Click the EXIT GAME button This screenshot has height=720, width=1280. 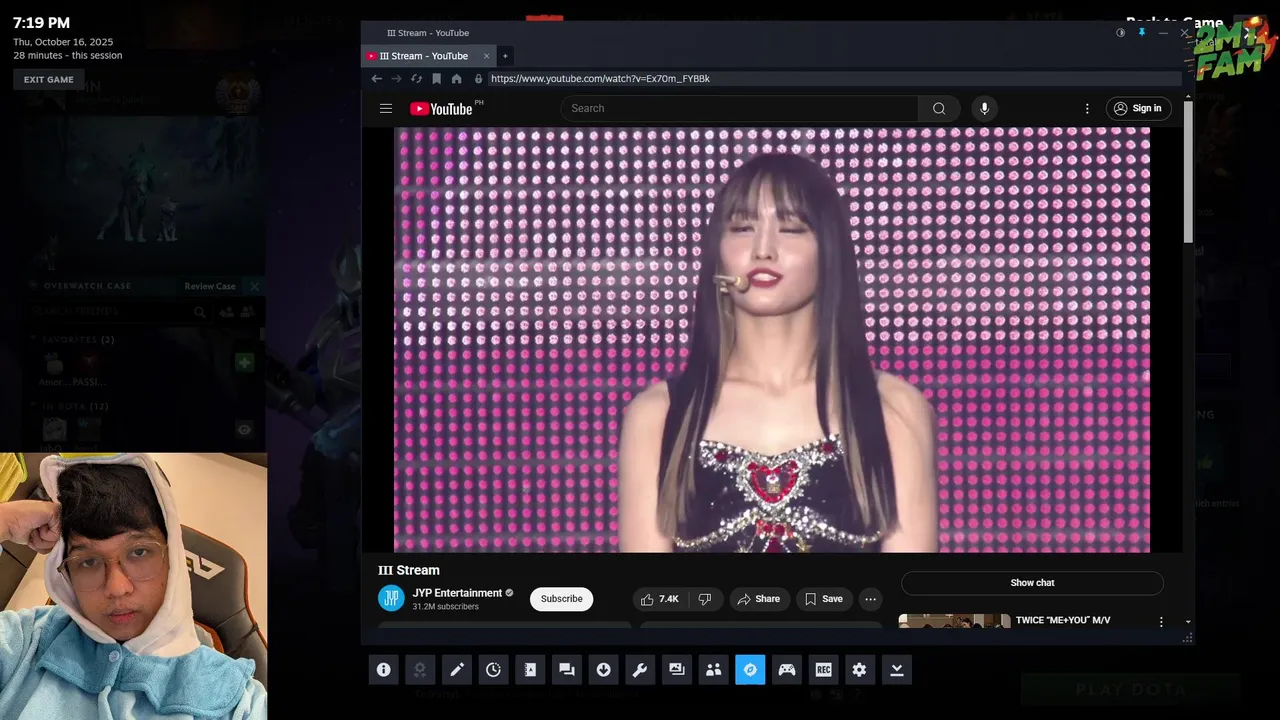click(x=49, y=79)
